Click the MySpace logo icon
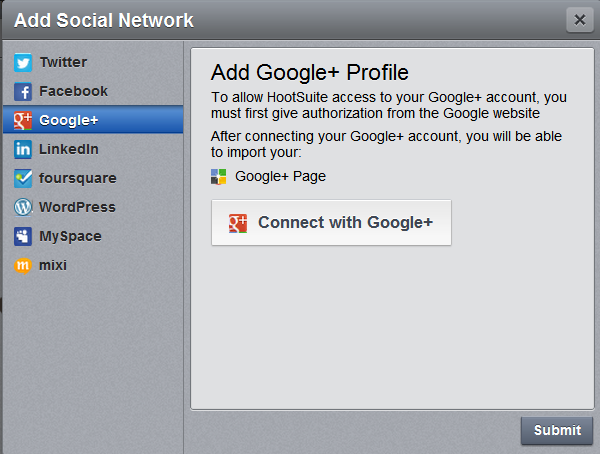600x454 pixels. click(22, 237)
